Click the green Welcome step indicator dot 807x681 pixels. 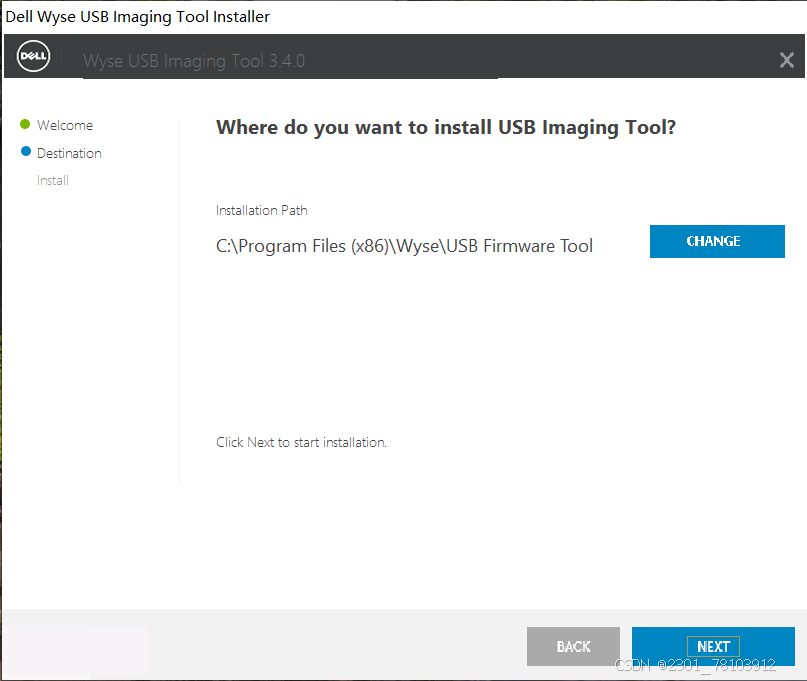[25, 124]
